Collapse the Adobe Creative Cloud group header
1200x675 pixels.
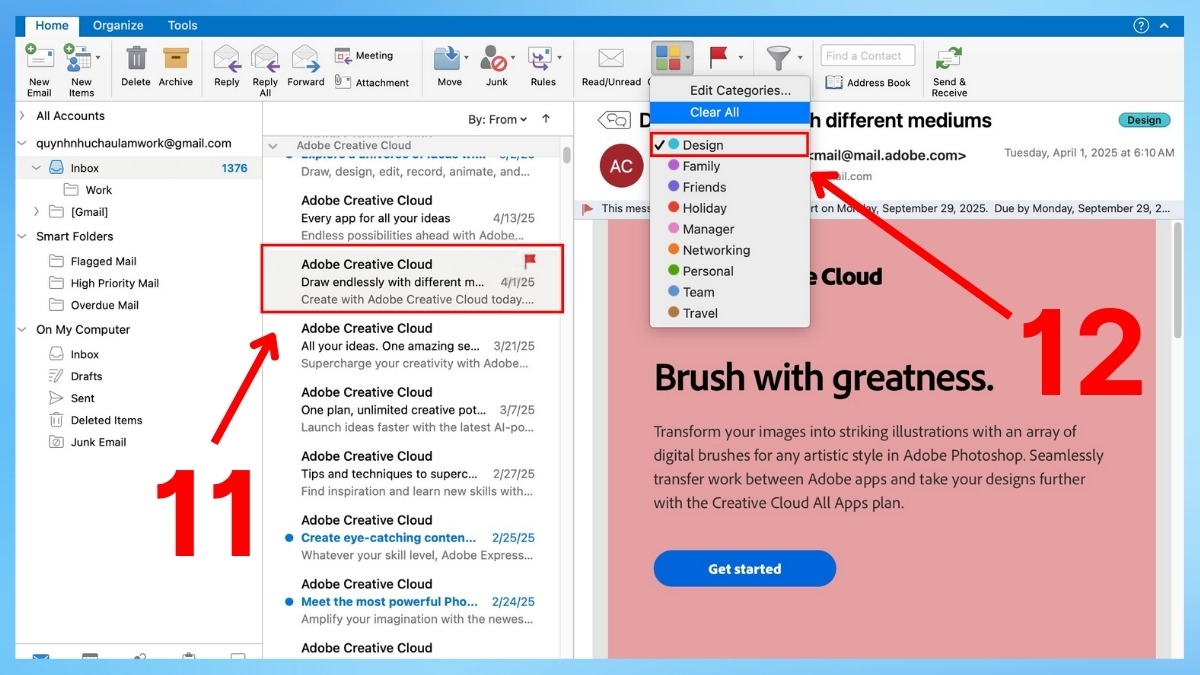tap(273, 146)
